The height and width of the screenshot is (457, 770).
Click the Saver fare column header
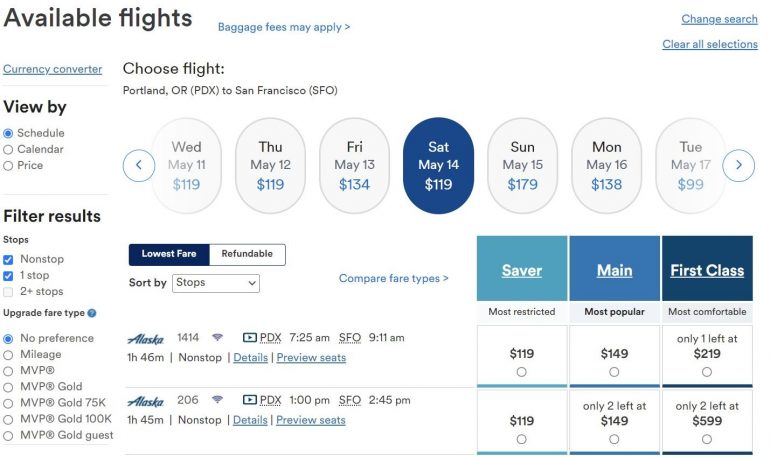tap(521, 270)
